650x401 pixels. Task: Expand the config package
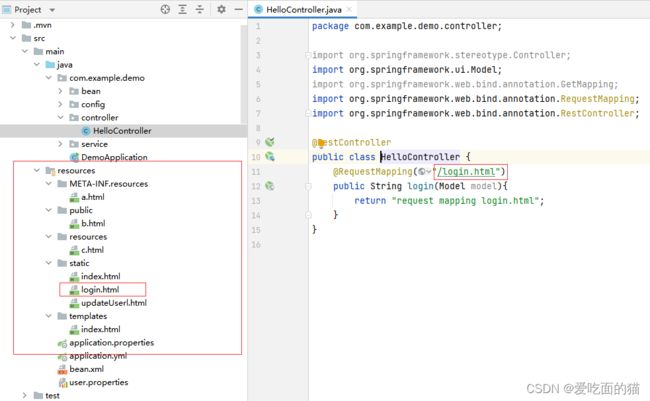point(61,105)
